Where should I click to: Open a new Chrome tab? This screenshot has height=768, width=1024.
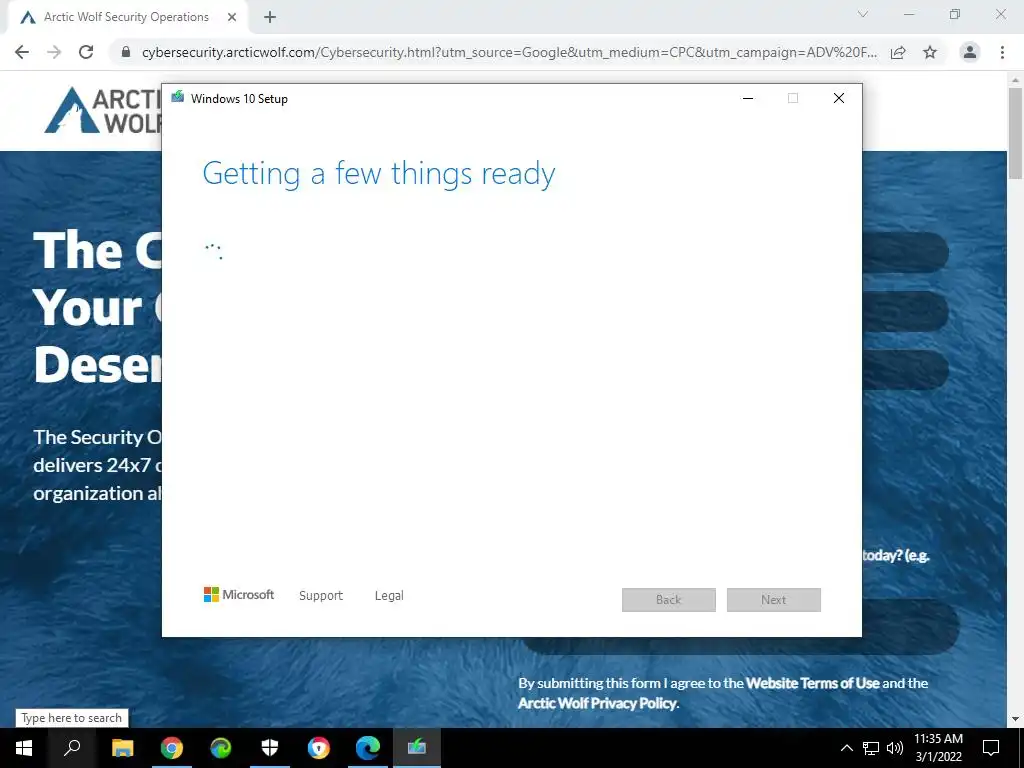270,18
